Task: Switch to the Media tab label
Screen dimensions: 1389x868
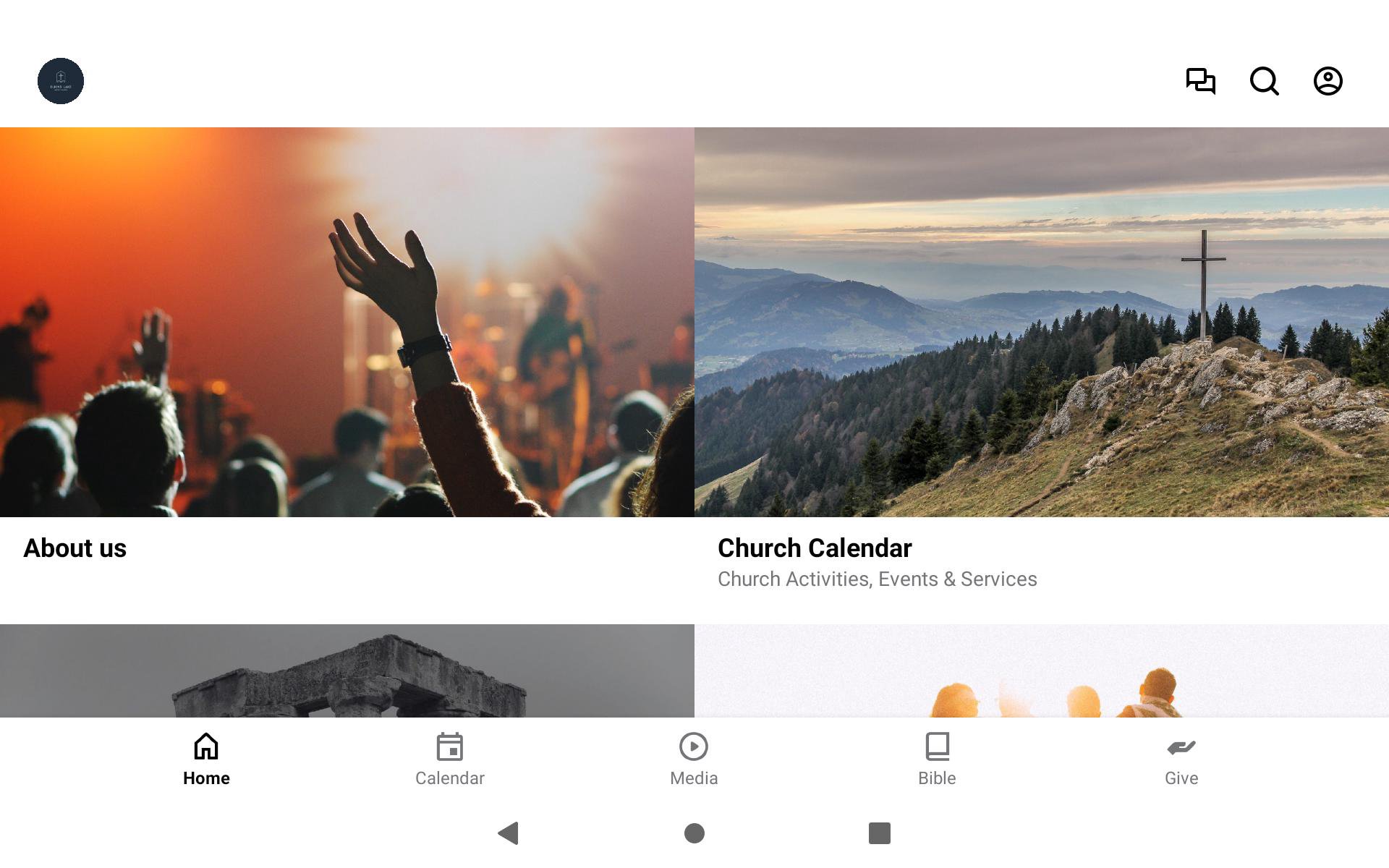Action: point(694,778)
